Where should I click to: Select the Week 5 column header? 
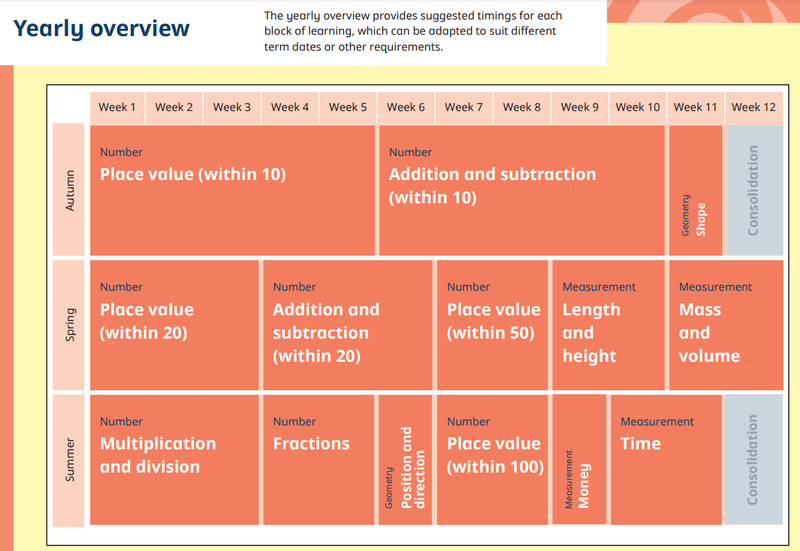point(348,107)
